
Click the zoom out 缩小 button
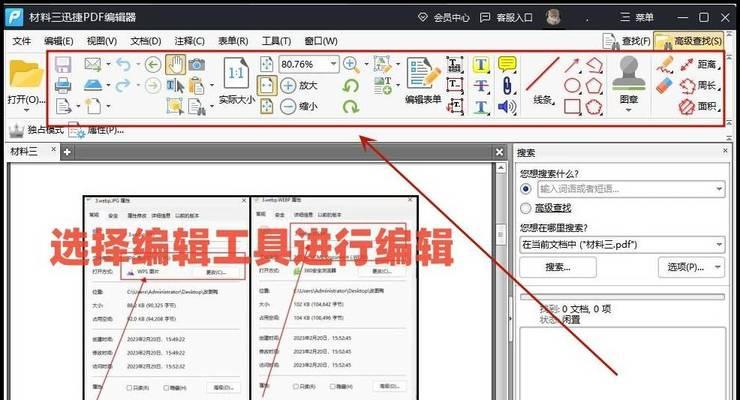point(299,106)
